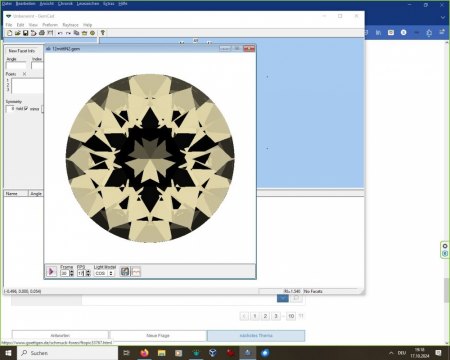The height and width of the screenshot is (360, 450).
Task: Click the Angle input field
Action: 16,66
